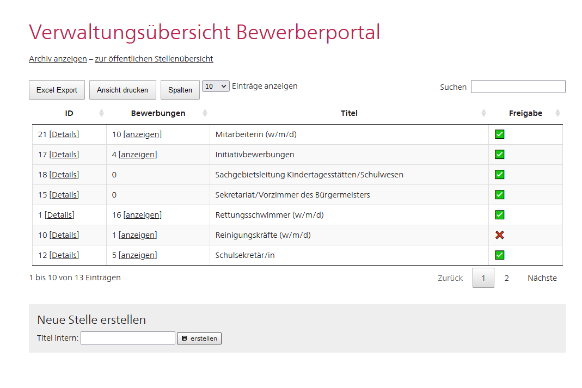Focus the Suchen search field
The image size is (582, 388).
518,87
